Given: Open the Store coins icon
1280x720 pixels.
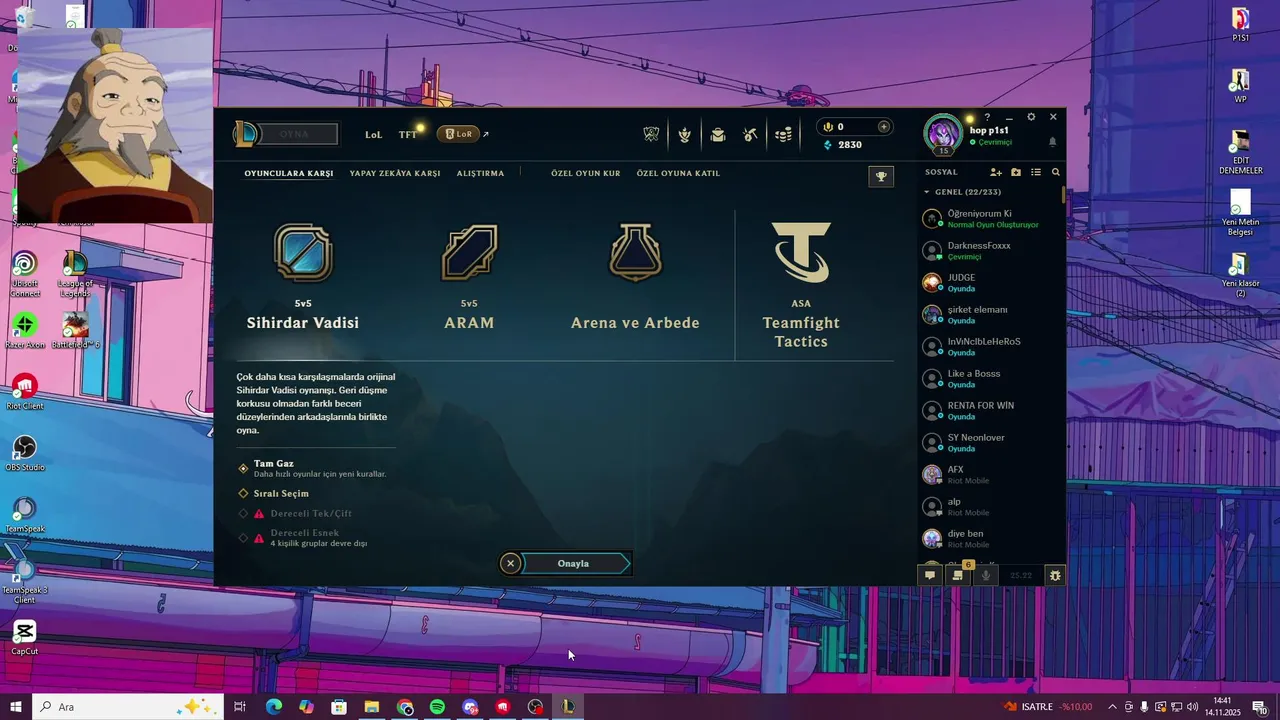Looking at the screenshot, I should (785, 135).
